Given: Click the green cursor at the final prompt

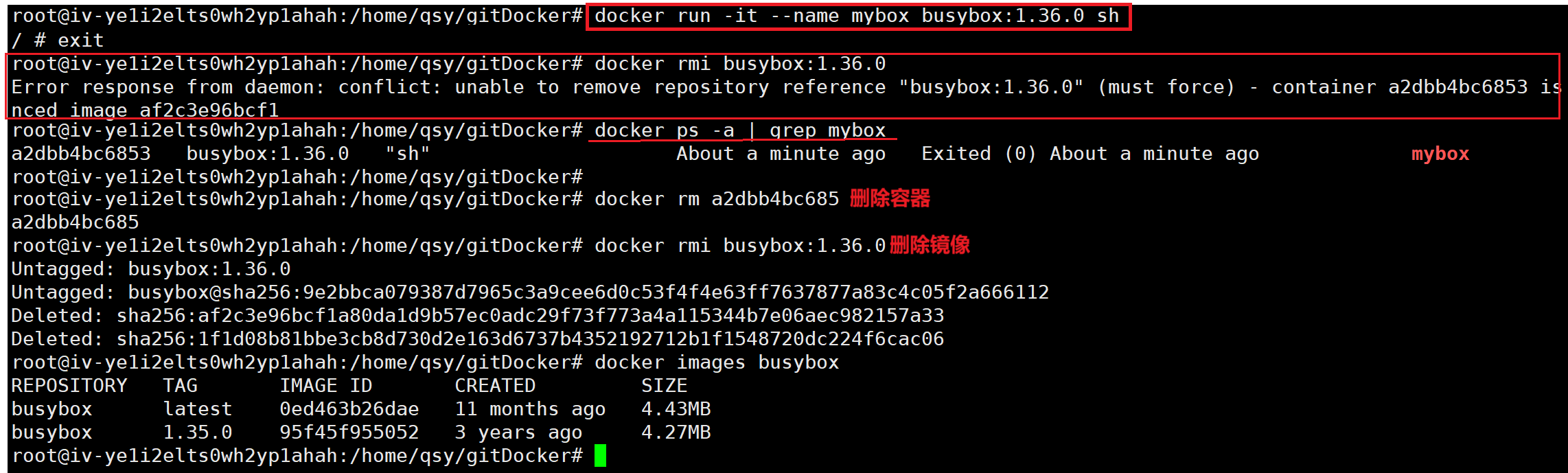Looking at the screenshot, I should [x=600, y=456].
